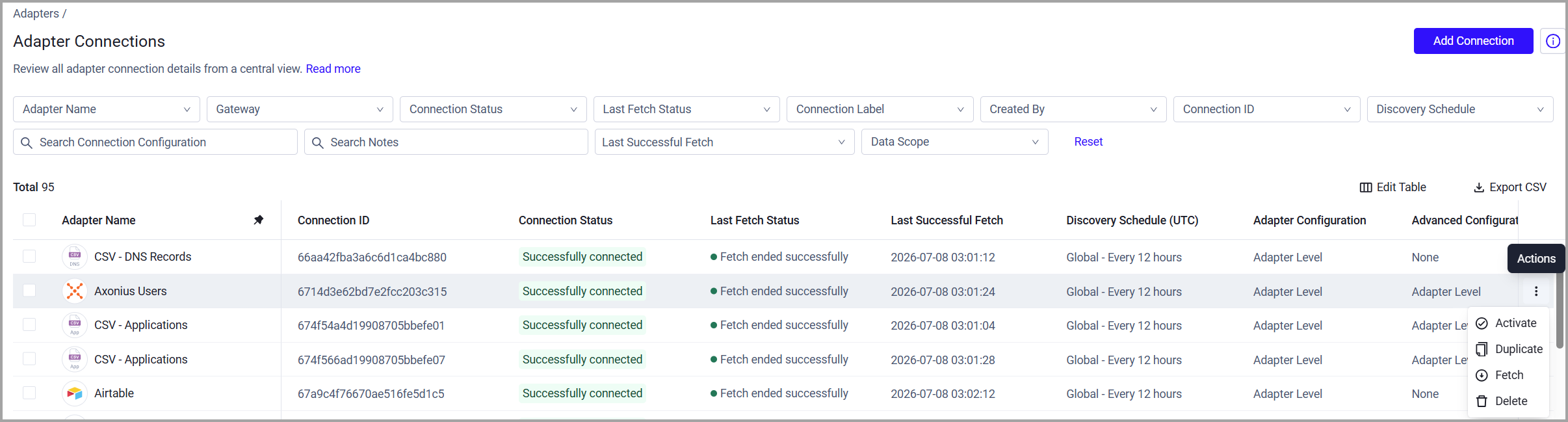This screenshot has width=1568, height=422.
Task: Click the Add Connection button
Action: (1473, 41)
